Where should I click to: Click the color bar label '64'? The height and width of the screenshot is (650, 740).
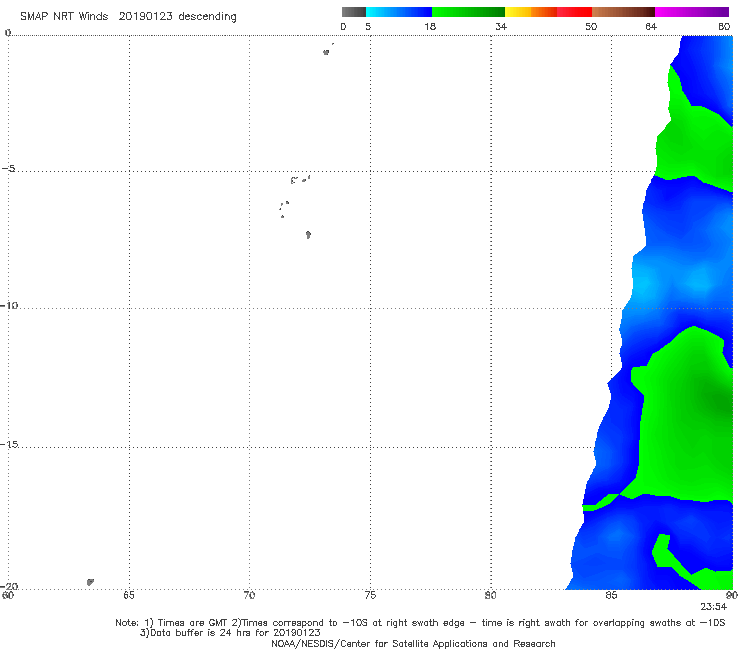pyautogui.click(x=651, y=26)
